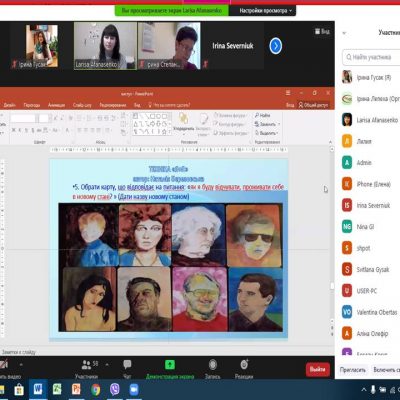400x400 pixels.
Task: Open the Animation (Анимация) ribbon tab
Action: click(x=56, y=105)
